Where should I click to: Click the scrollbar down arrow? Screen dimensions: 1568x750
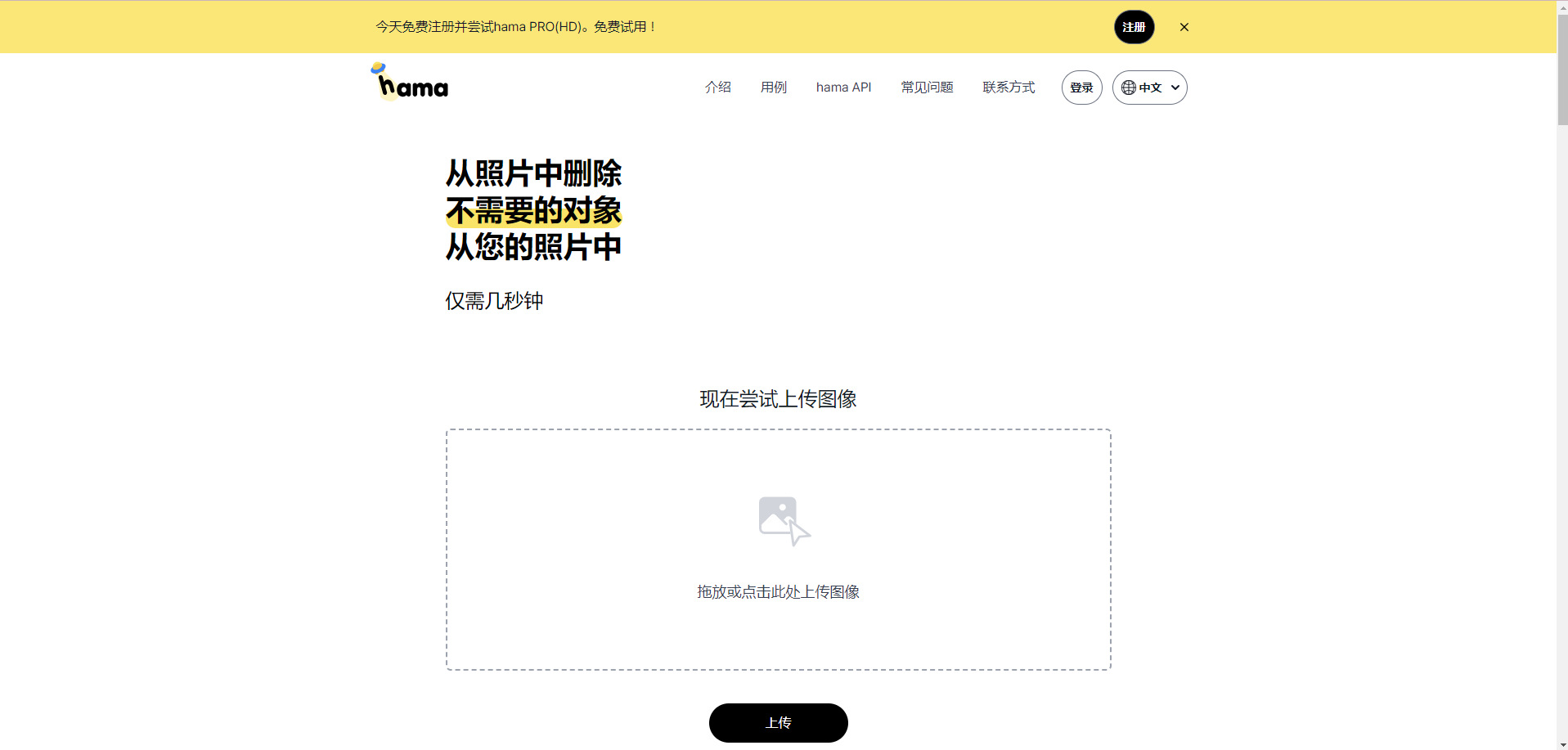(x=1562, y=744)
